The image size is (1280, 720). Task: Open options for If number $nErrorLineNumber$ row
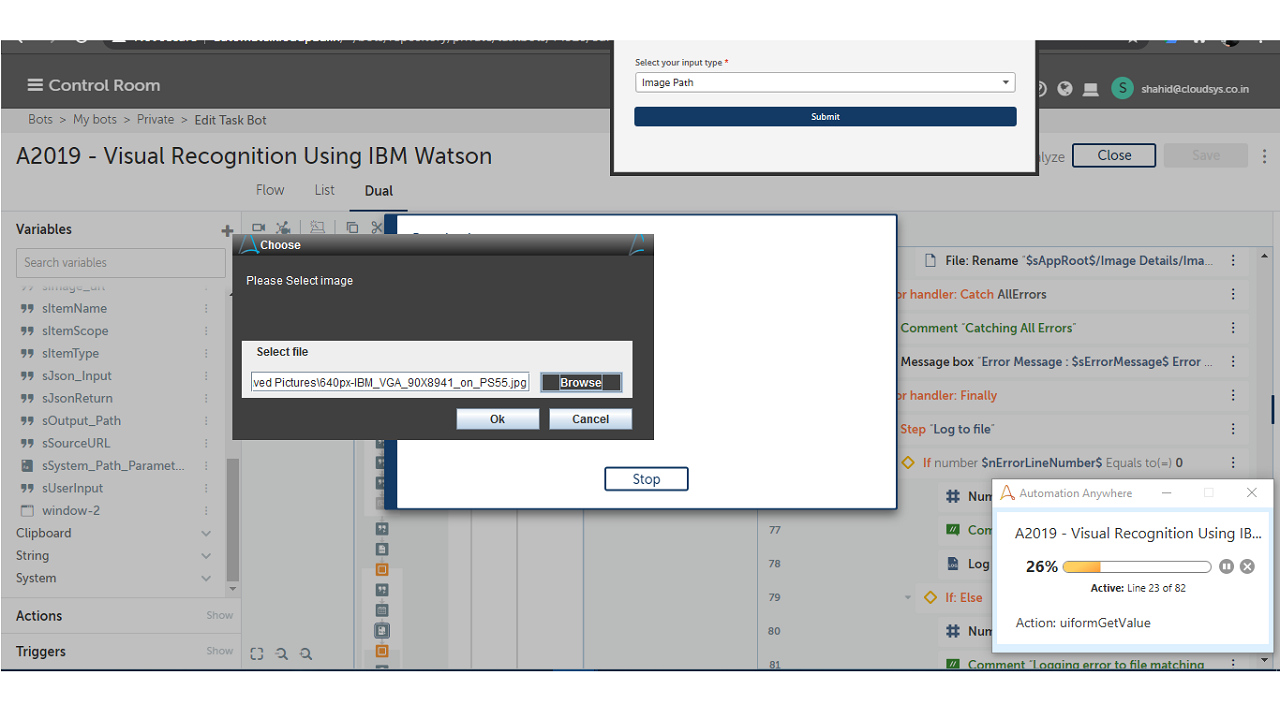(1234, 463)
